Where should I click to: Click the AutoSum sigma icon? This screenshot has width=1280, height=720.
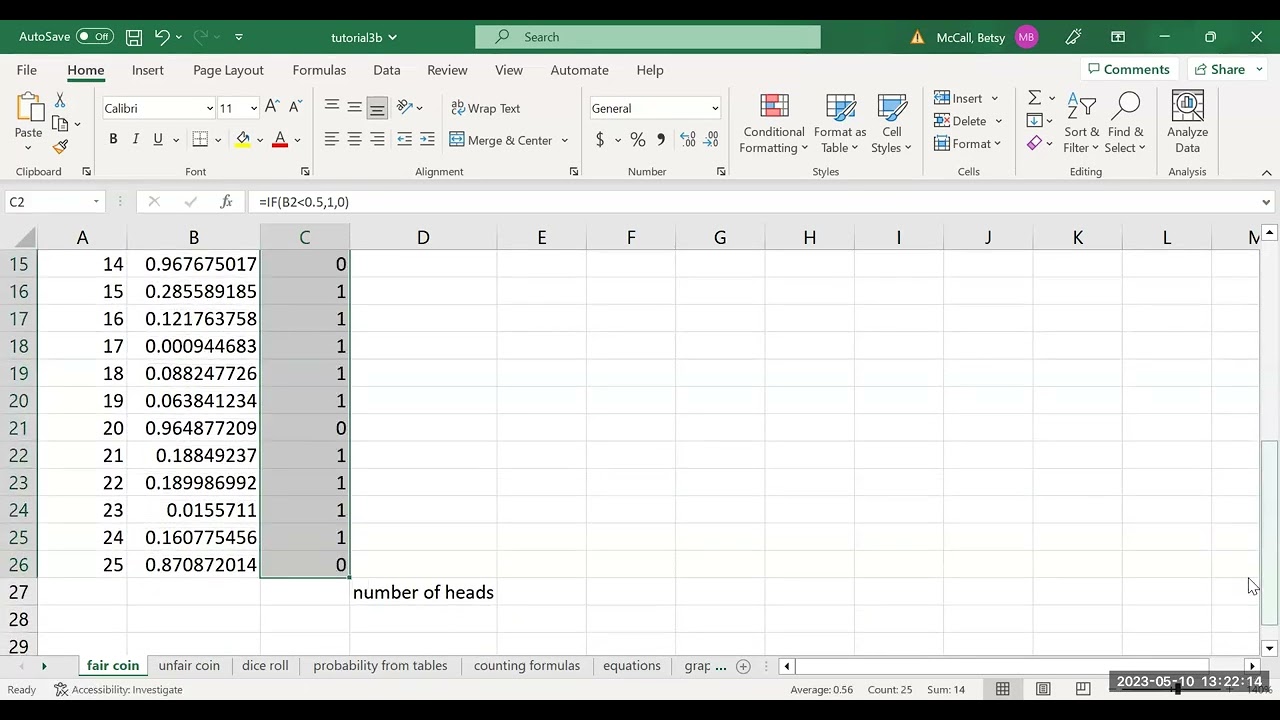[x=1035, y=98]
